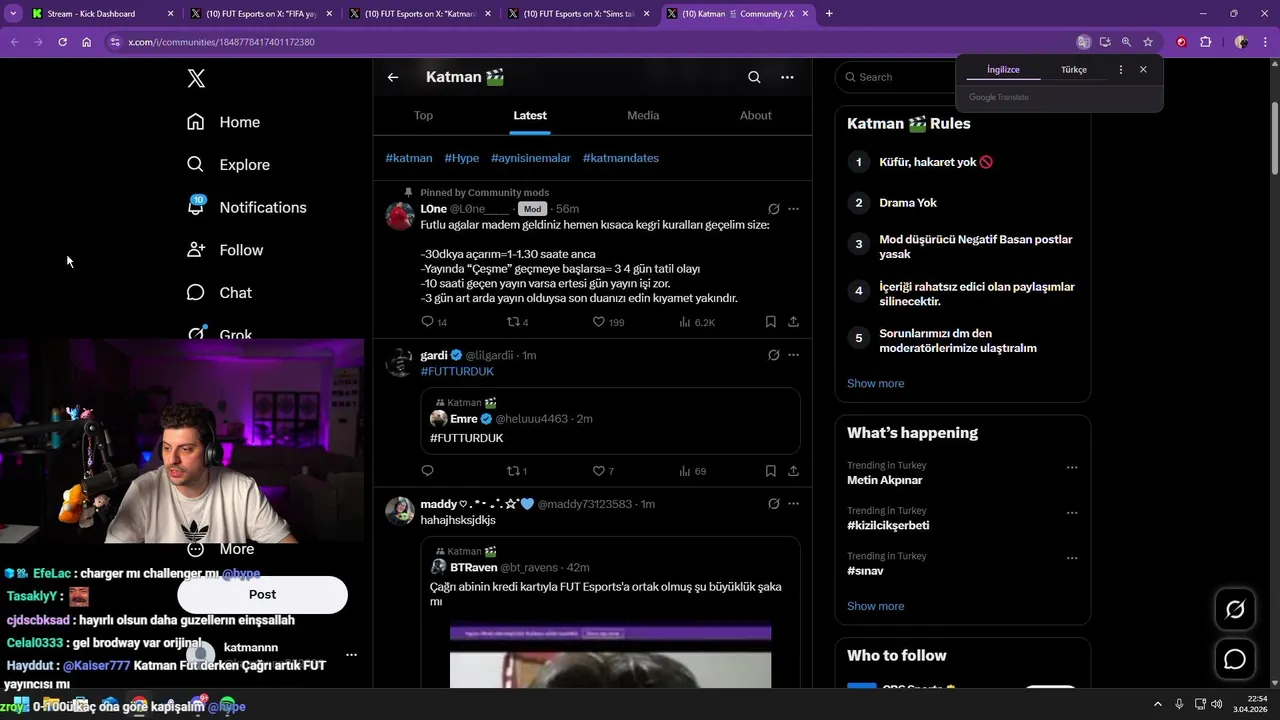Open options for #kizilcikşerbeti trend

tap(1072, 512)
